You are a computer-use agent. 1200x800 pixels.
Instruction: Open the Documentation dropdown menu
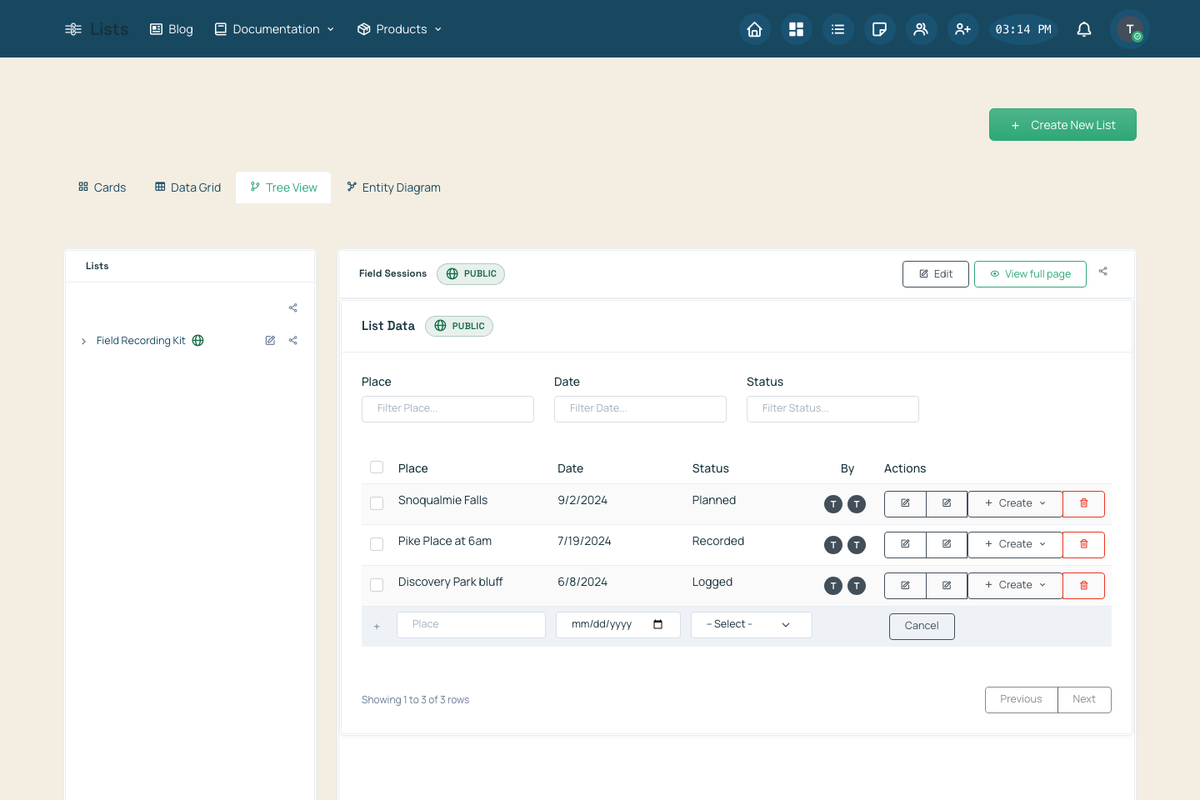(x=274, y=29)
